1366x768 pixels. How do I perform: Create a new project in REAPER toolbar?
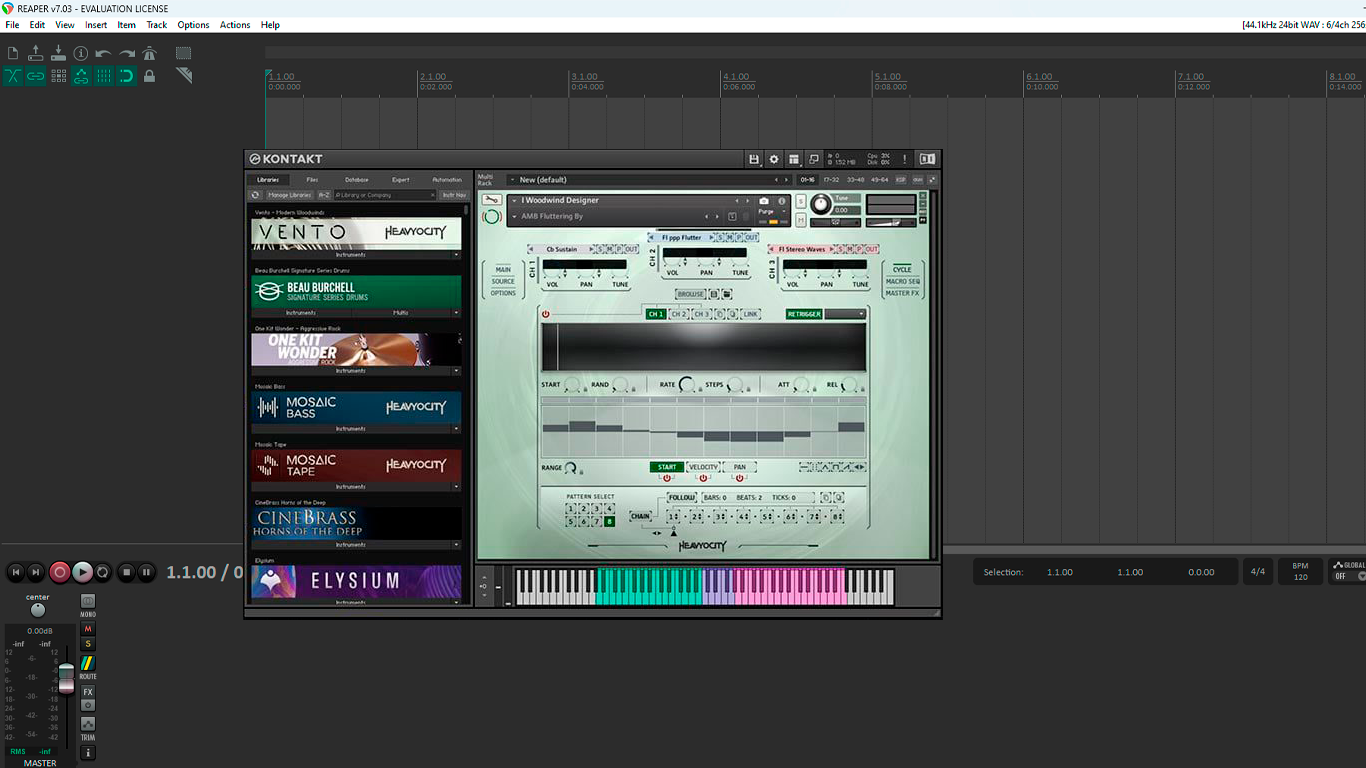pyautogui.click(x=13, y=53)
